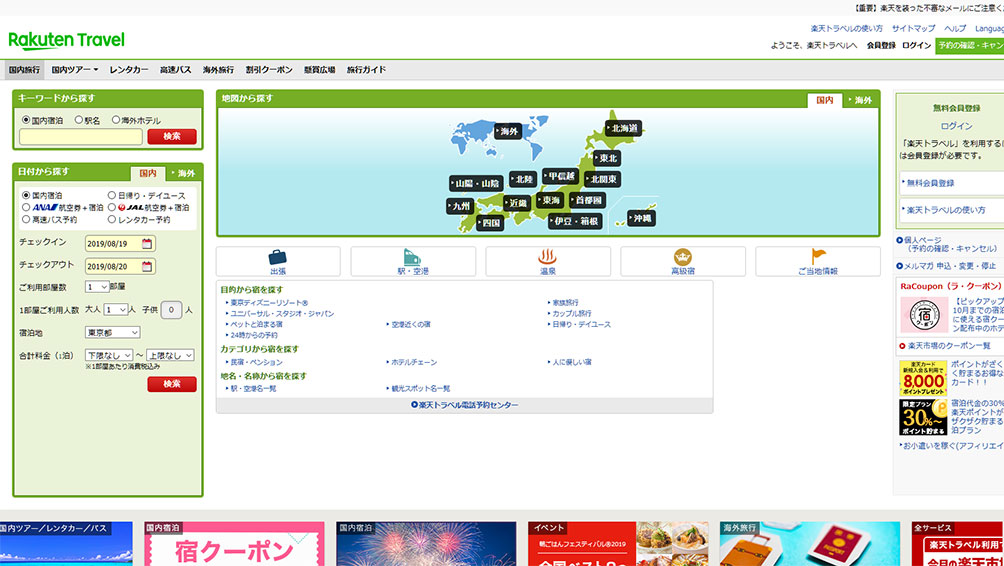1004x566 pixels.
Task: Click the keyword search 検索 button
Action: tap(171, 137)
